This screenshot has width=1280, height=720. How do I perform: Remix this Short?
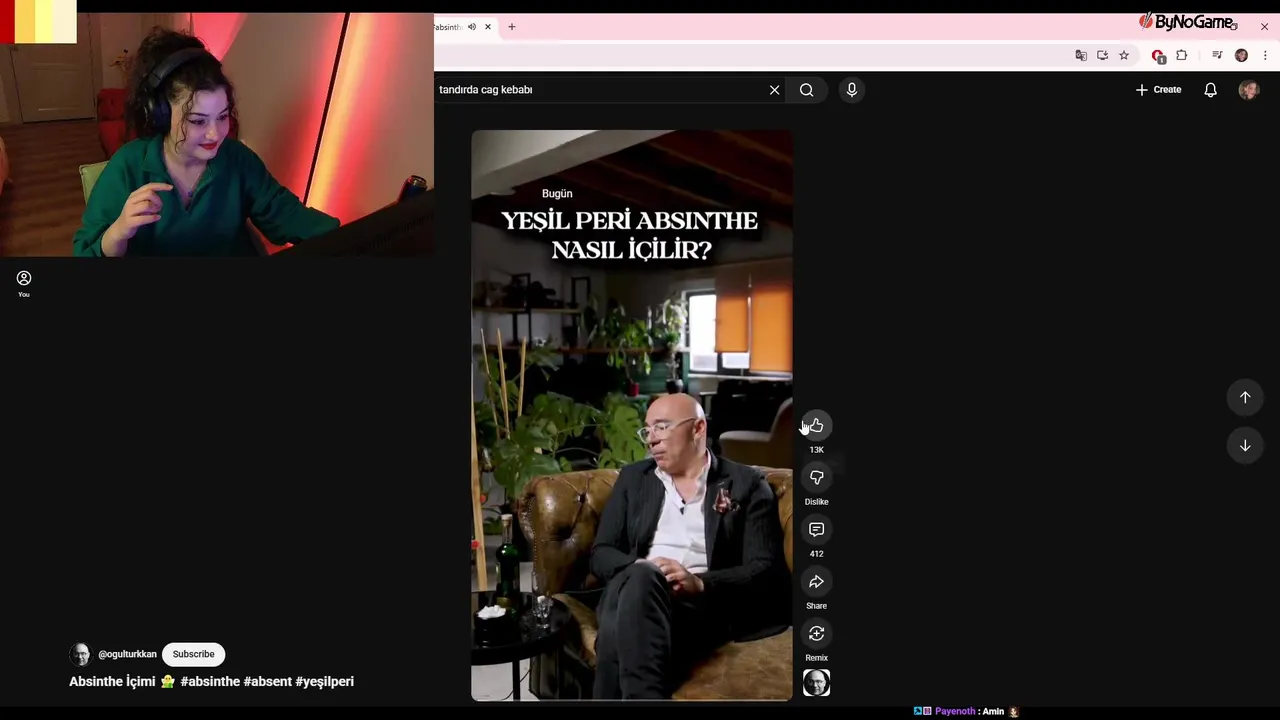(816, 634)
